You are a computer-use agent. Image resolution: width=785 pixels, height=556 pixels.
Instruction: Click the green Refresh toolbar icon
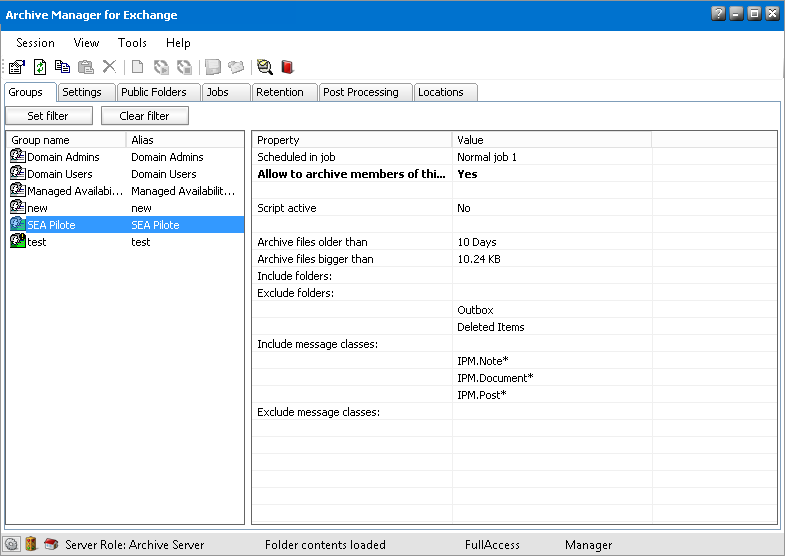(40, 67)
